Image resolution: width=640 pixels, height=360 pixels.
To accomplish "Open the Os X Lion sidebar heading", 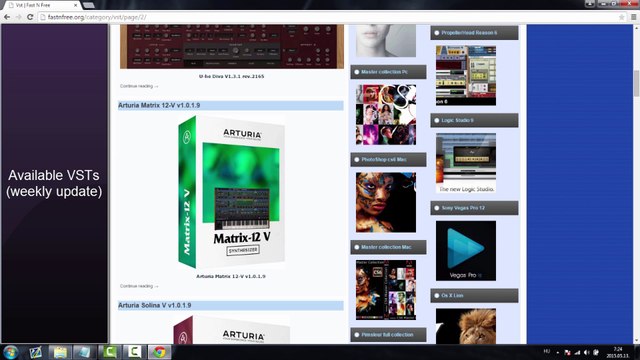I will coord(474,296).
